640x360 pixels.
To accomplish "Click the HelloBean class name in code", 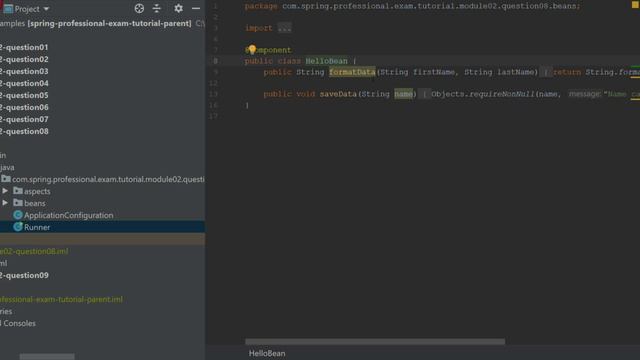I will [x=327, y=61].
